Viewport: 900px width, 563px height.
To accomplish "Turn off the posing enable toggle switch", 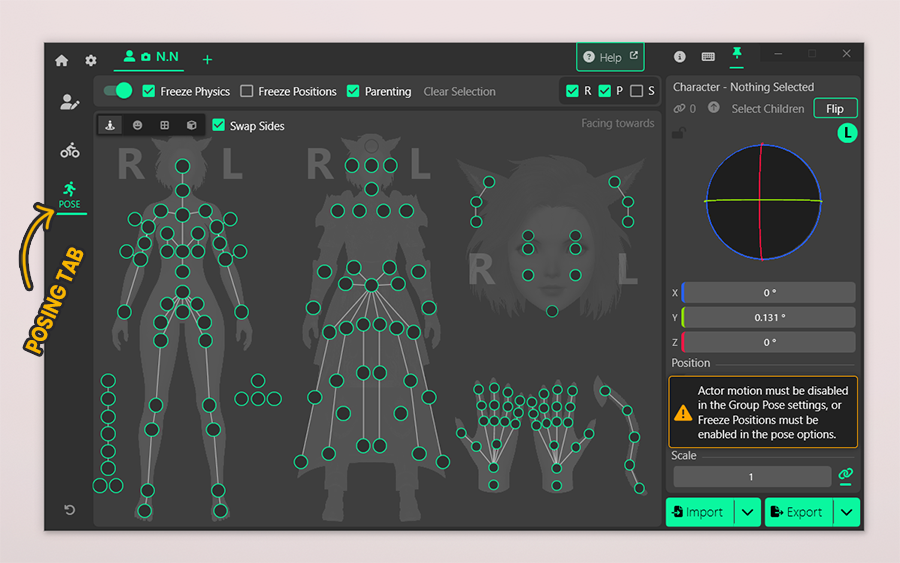I will 118,91.
